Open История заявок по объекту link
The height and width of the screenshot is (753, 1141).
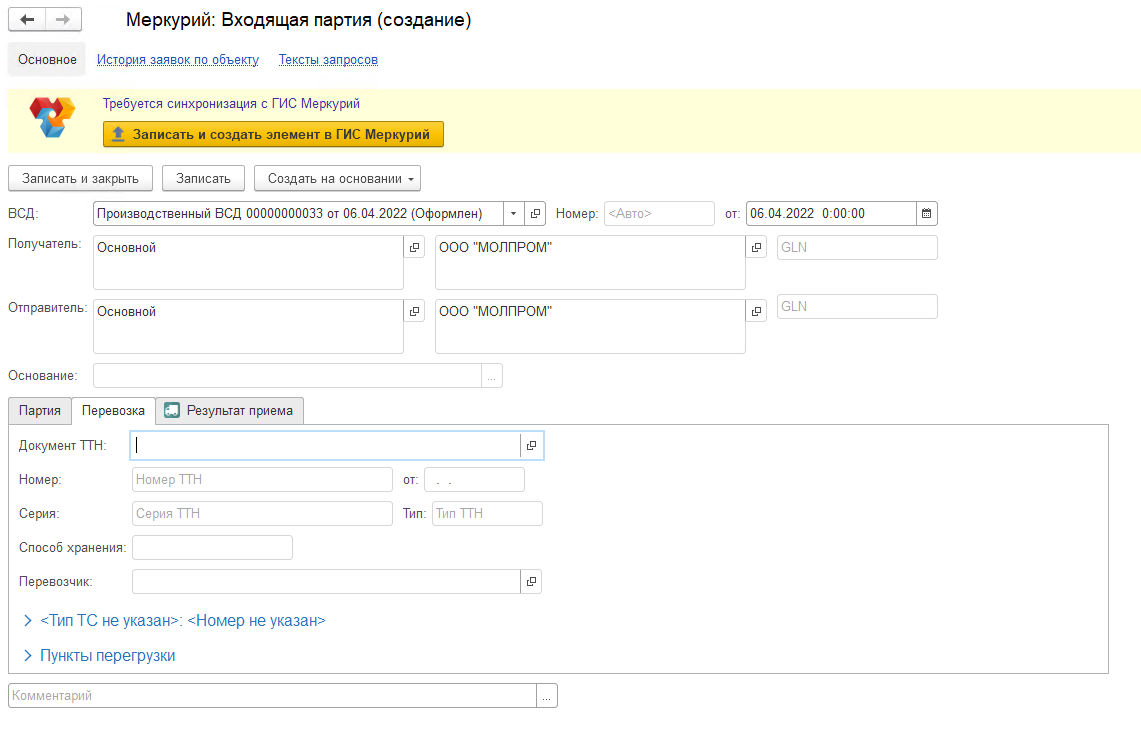(x=177, y=60)
